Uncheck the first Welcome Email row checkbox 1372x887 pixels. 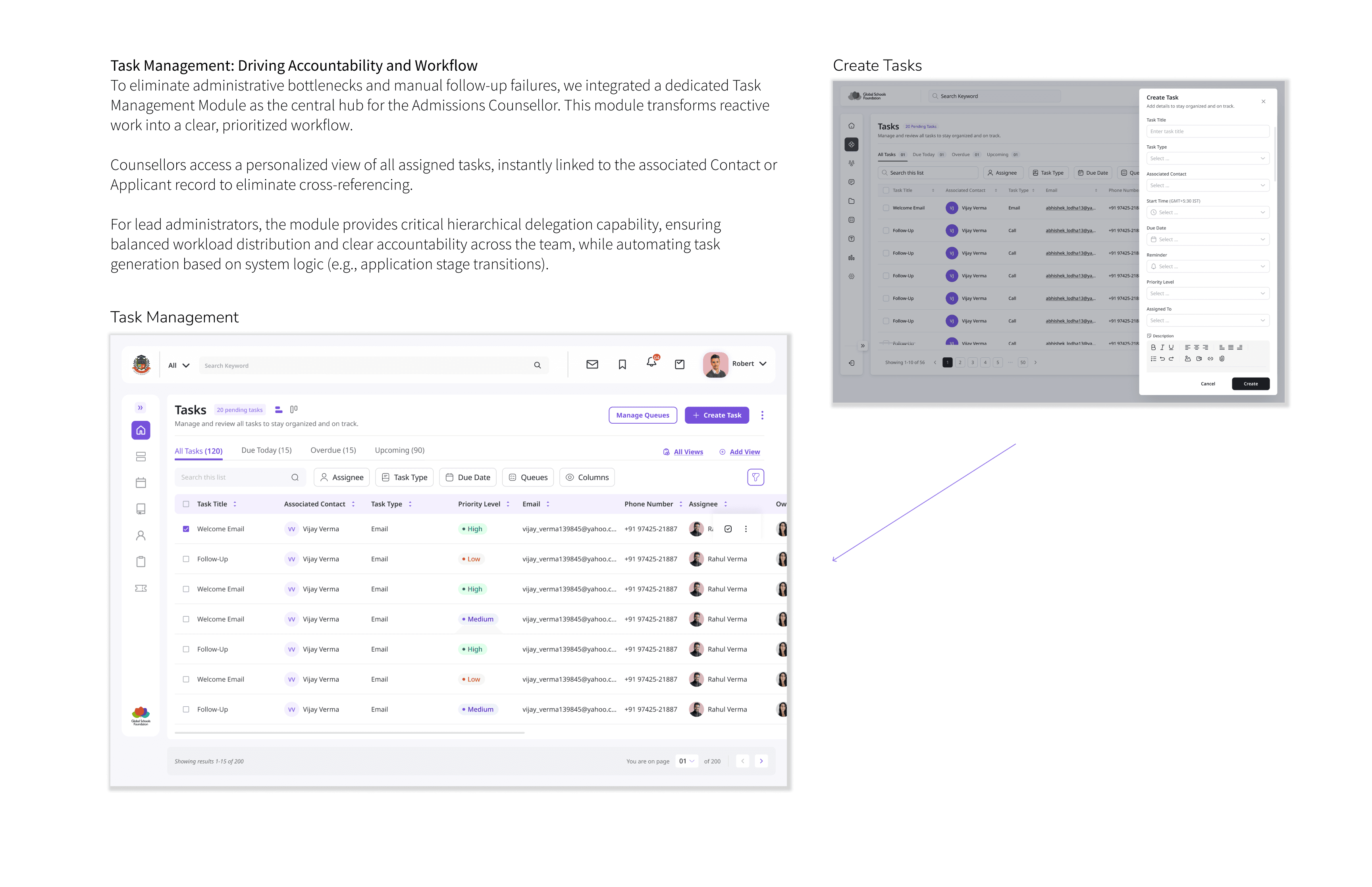[186, 529]
